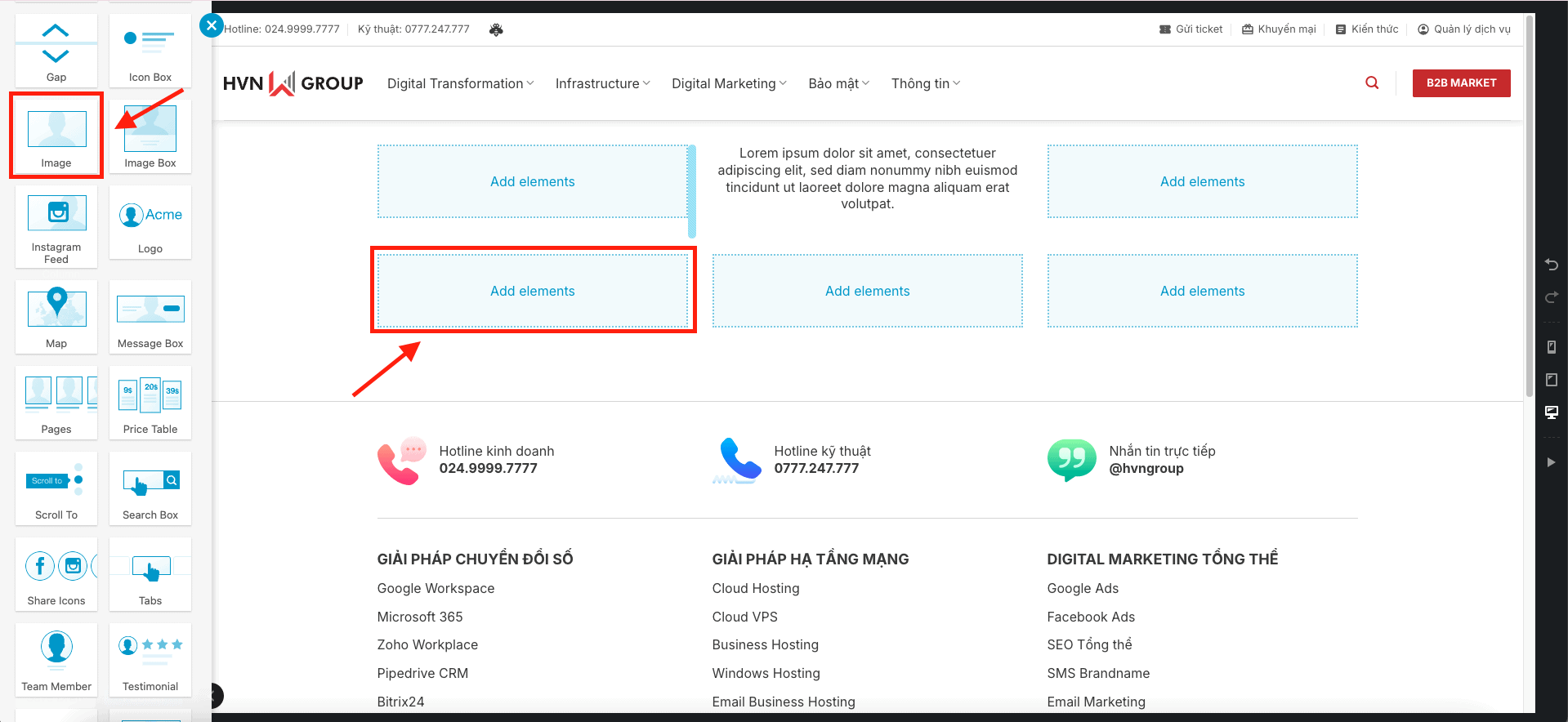This screenshot has height=722, width=1568.
Task: Expand the Digital Transformation menu
Action: 460,83
